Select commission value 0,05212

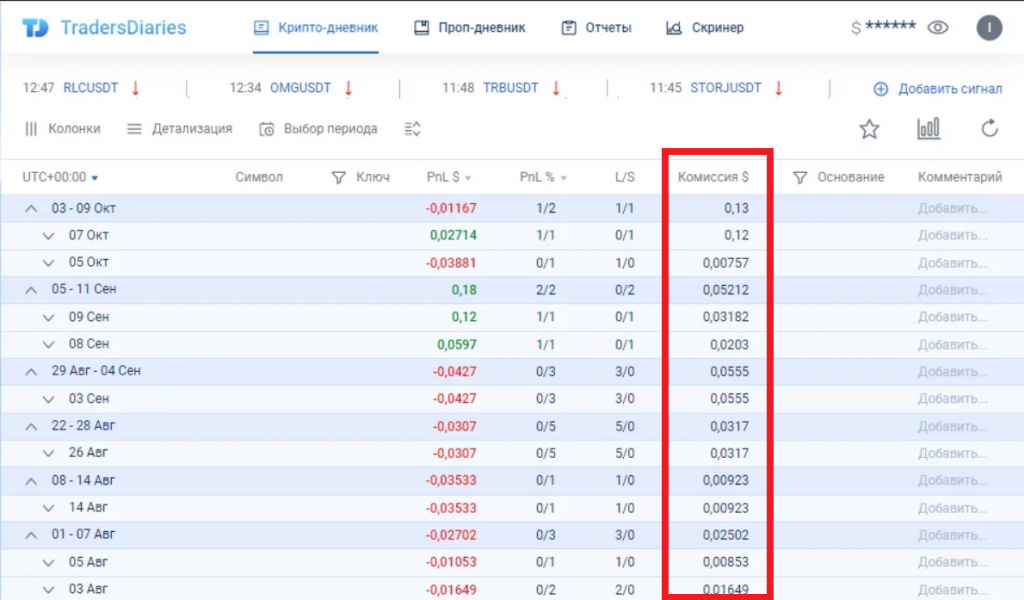pos(726,290)
